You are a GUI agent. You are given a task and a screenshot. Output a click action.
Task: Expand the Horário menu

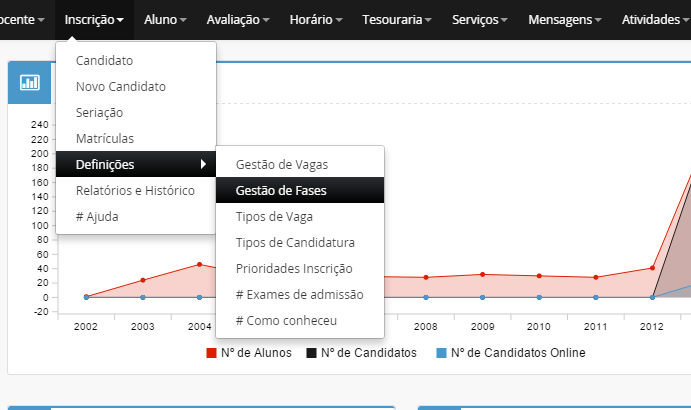315,19
